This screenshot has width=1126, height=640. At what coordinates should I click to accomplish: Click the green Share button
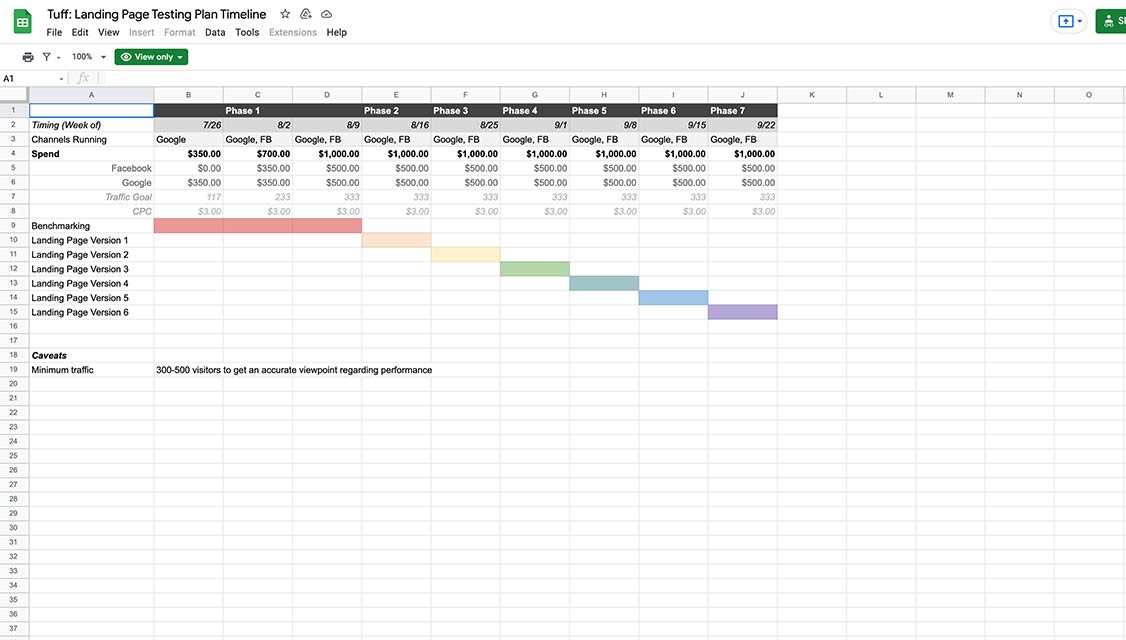1112,21
